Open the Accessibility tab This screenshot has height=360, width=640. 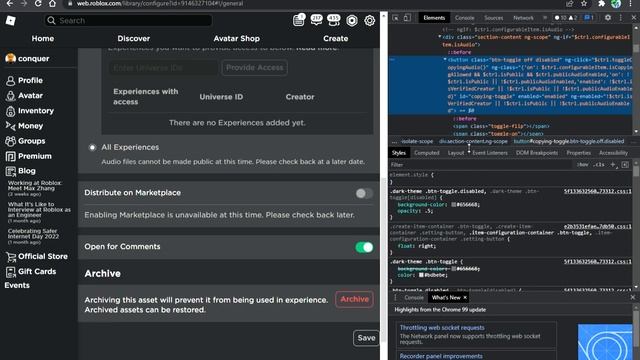[x=613, y=153]
